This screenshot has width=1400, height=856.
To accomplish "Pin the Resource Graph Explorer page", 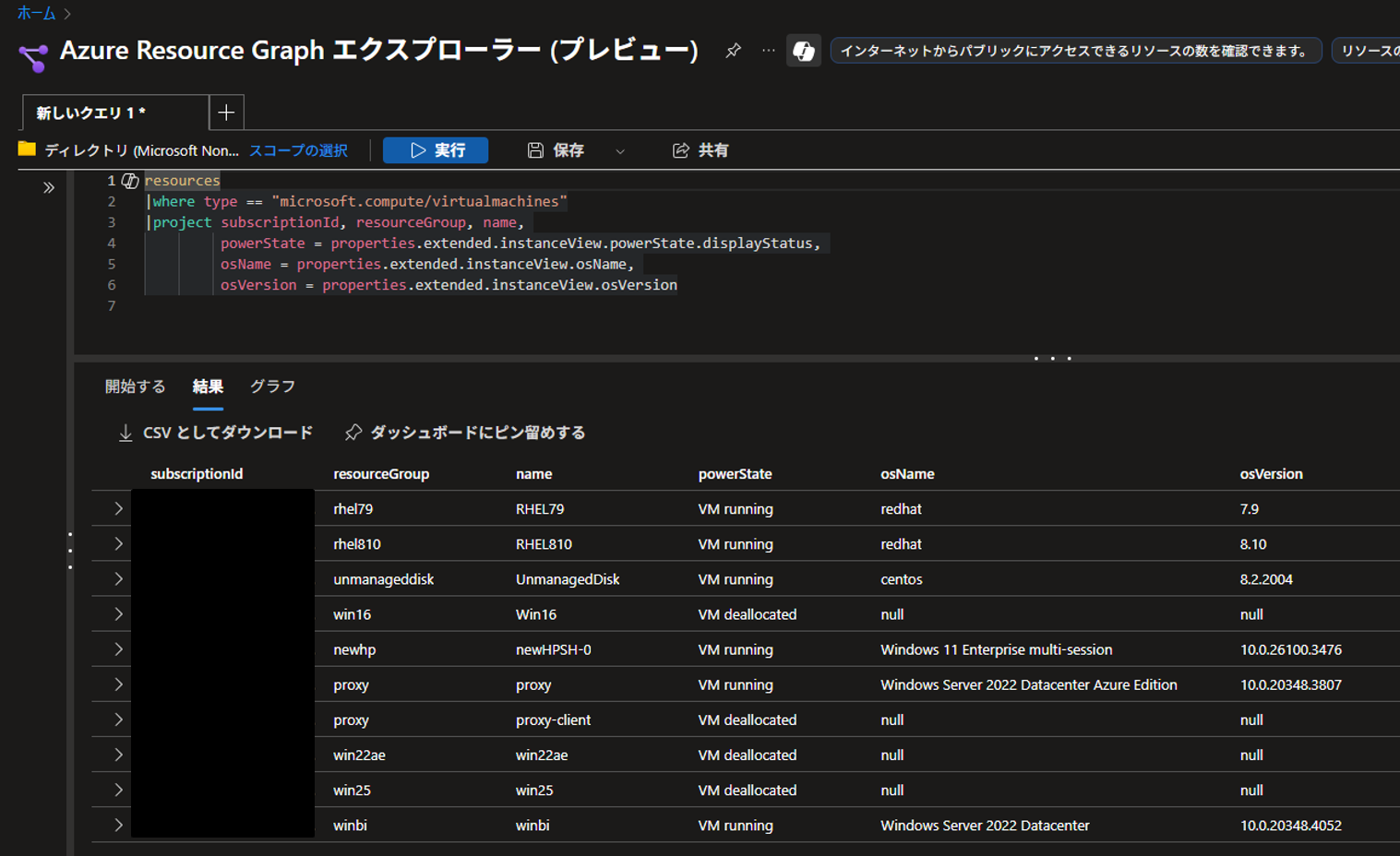I will coord(733,51).
